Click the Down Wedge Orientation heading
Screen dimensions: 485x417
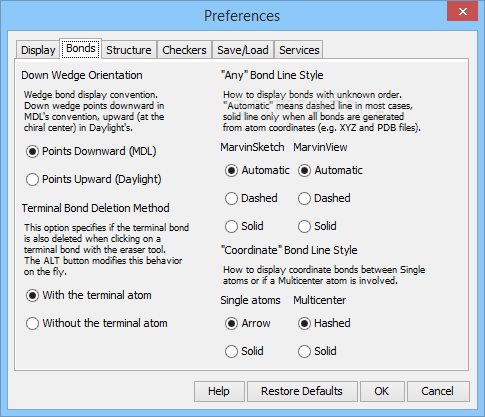click(82, 75)
